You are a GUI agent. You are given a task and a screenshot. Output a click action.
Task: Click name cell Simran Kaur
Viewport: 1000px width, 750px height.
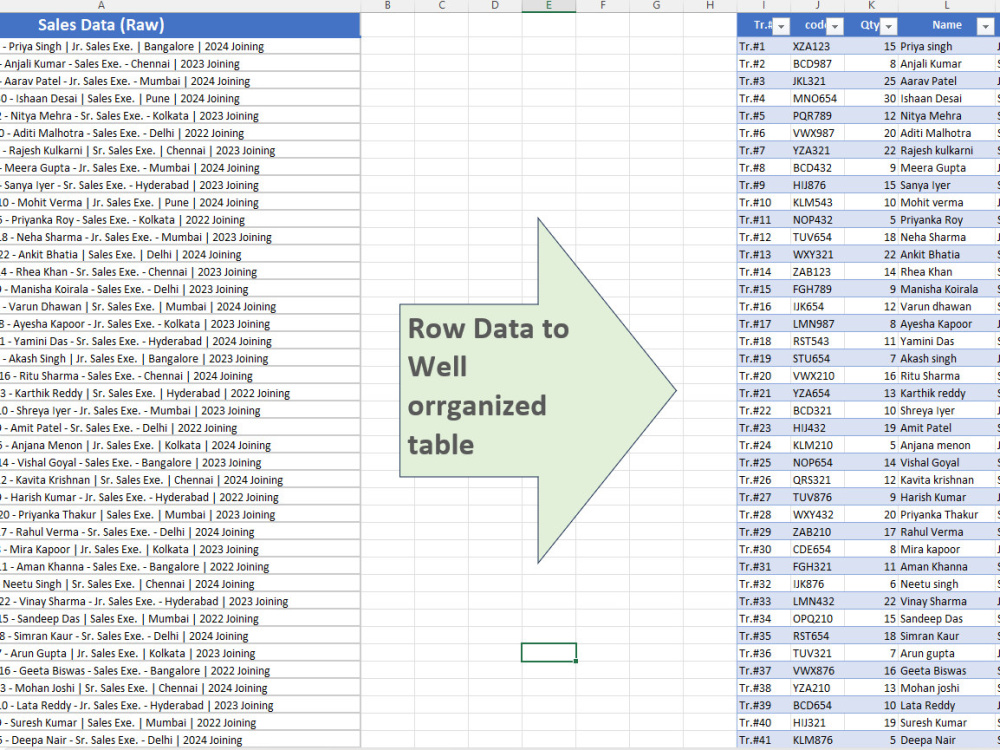(947, 636)
